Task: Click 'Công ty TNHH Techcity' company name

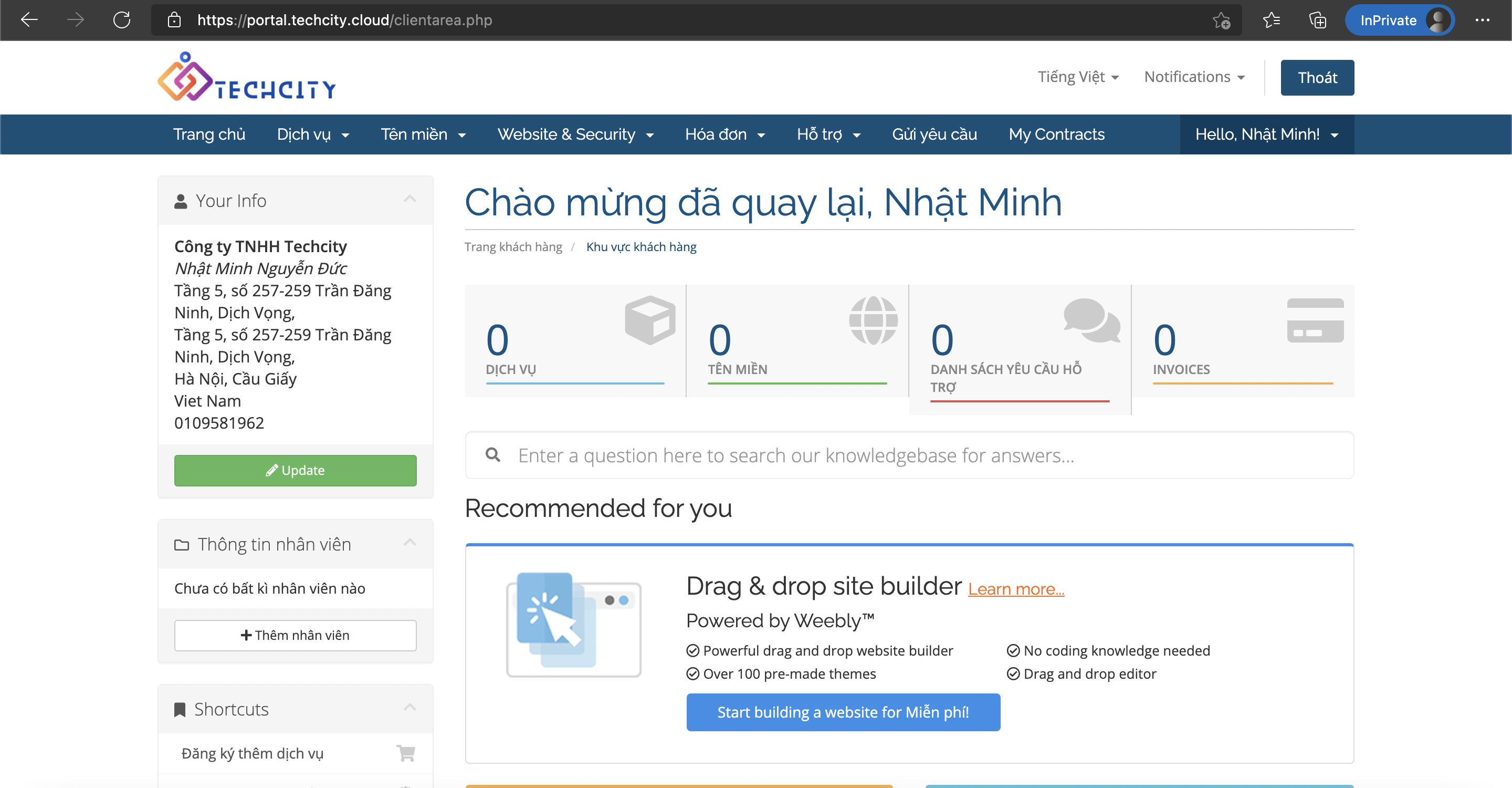Action: 260,246
